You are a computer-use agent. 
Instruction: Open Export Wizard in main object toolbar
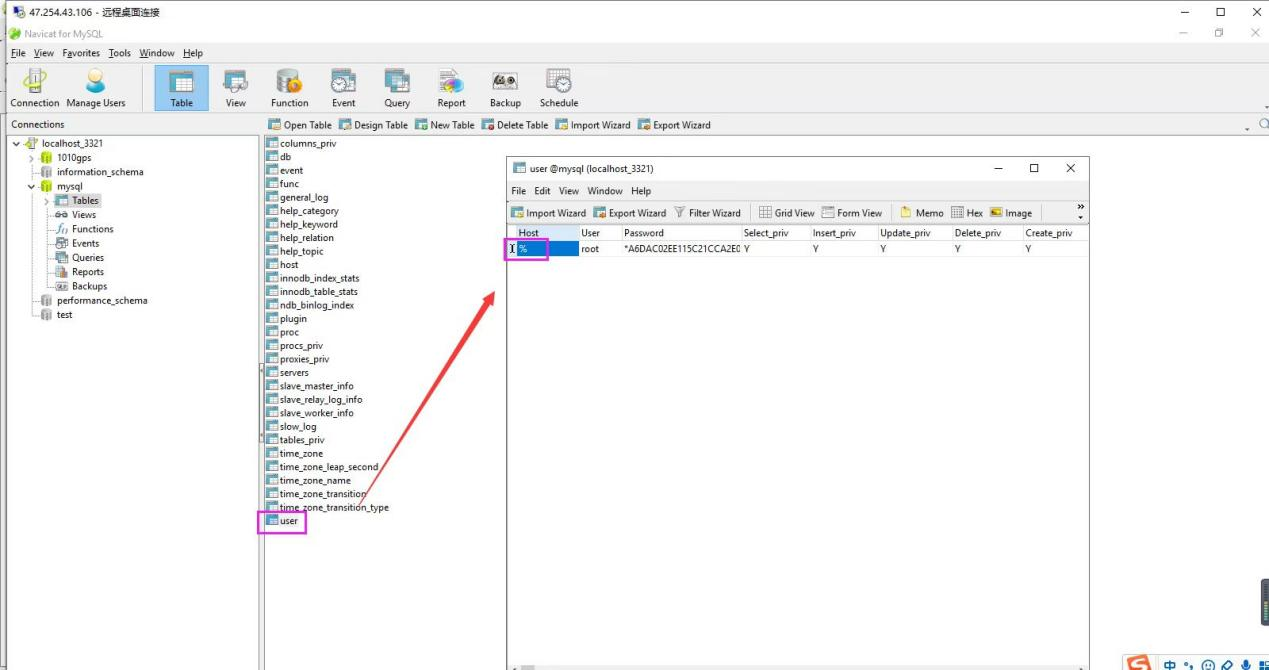[x=674, y=125]
